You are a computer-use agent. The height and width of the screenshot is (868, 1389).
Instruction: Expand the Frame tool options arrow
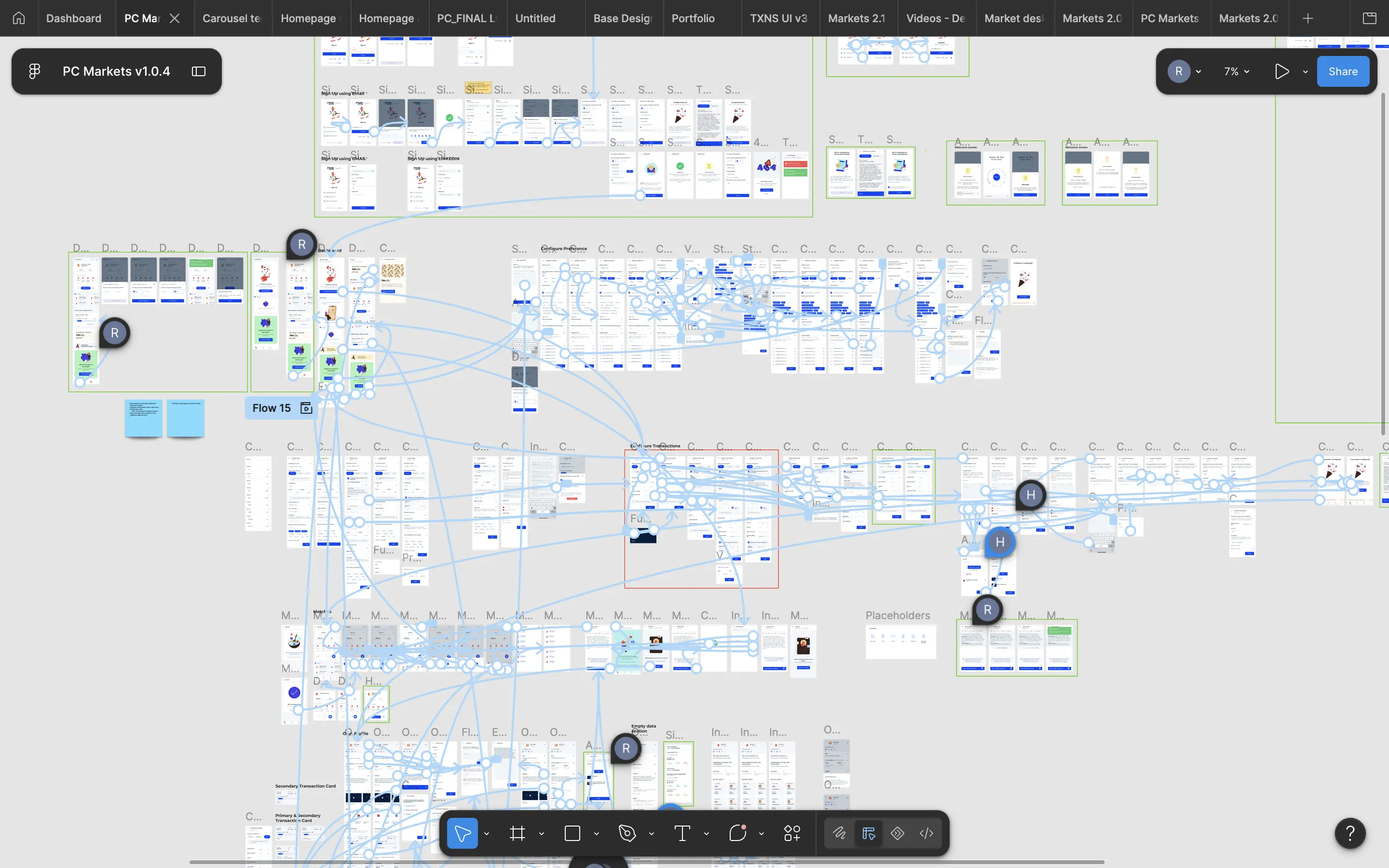pos(541,834)
